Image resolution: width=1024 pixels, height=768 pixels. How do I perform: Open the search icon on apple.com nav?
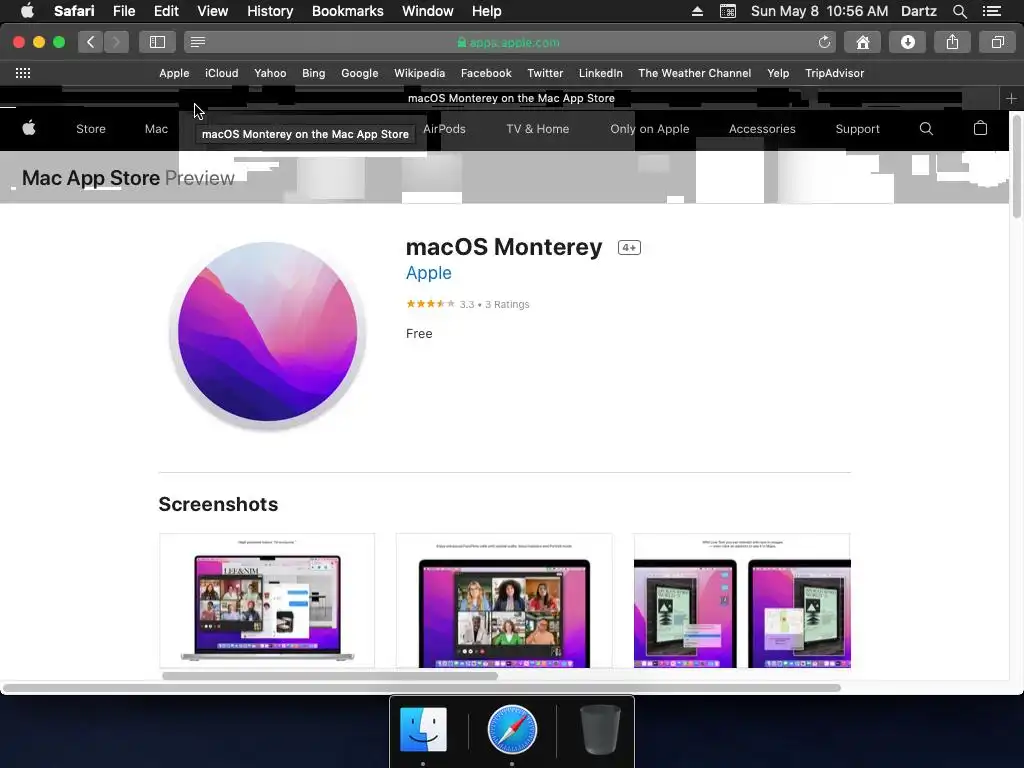926,129
